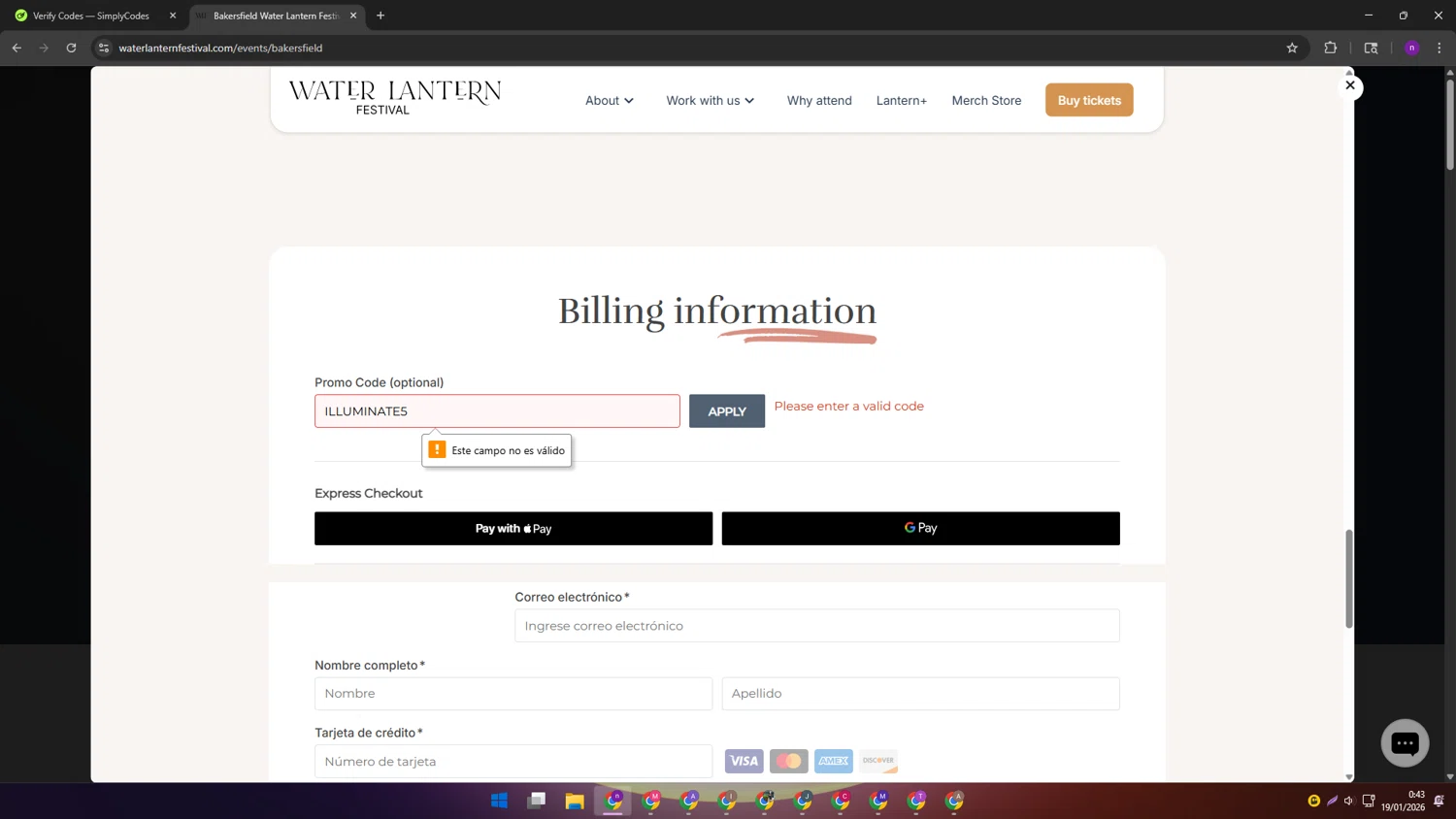This screenshot has height=819, width=1456.
Task: Open the notification center icon
Action: click(x=1439, y=801)
